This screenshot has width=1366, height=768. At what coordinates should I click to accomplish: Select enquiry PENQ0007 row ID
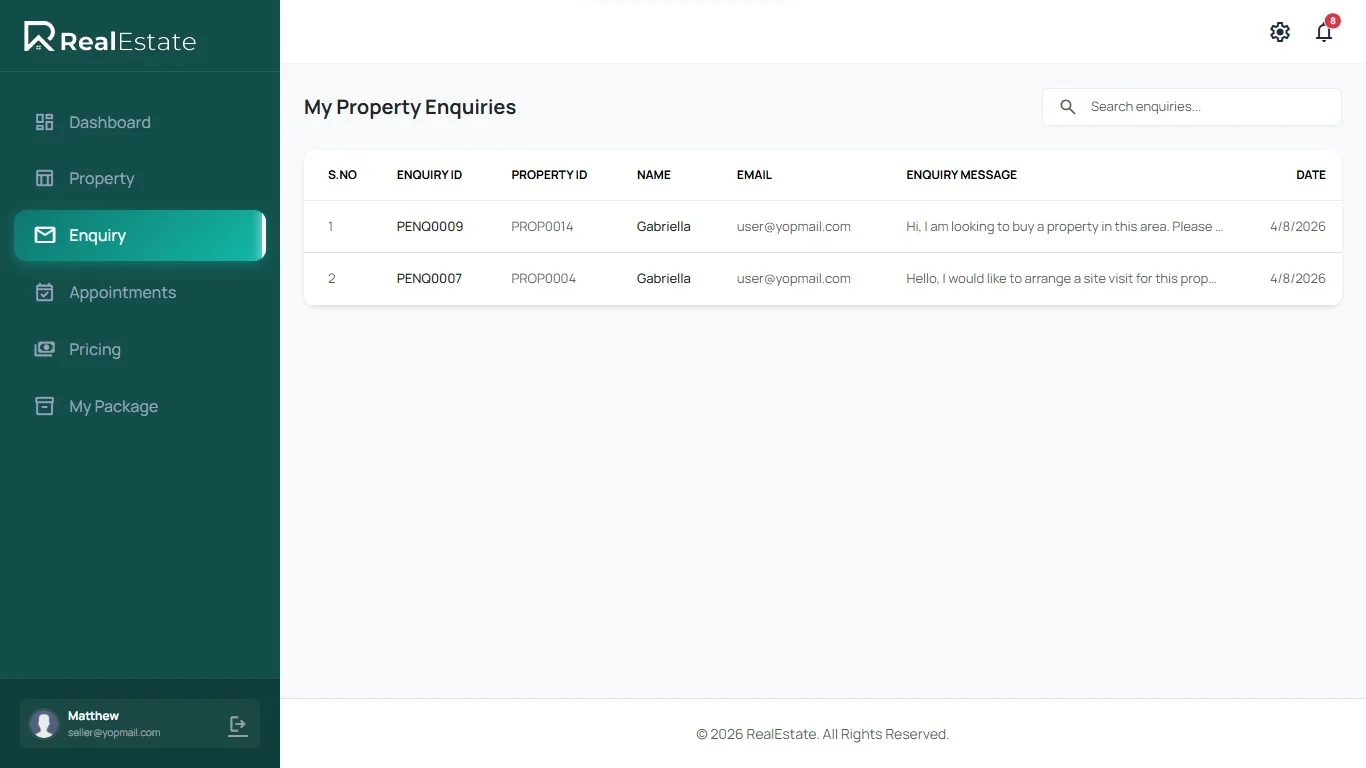[429, 279]
